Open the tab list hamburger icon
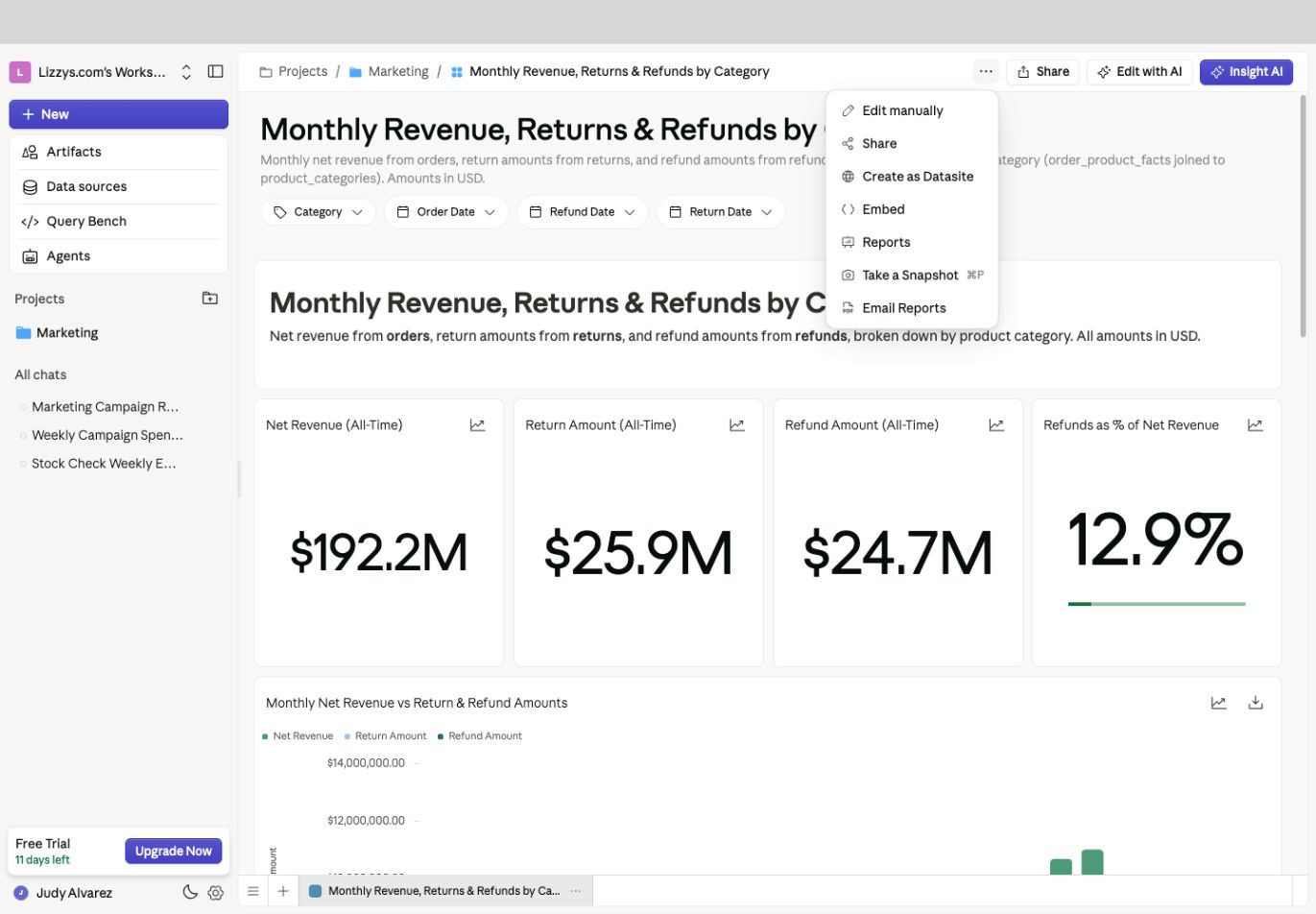This screenshot has height=914, width=1316. [x=253, y=891]
